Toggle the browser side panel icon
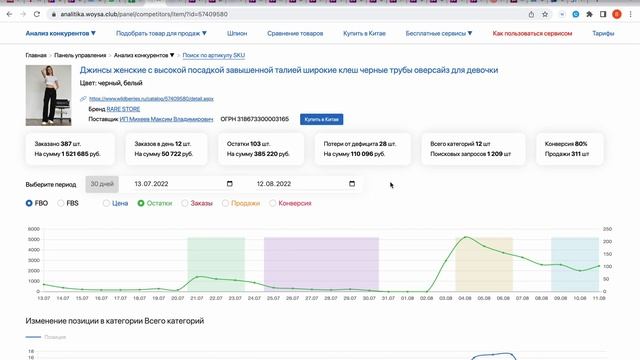The width and height of the screenshot is (640, 360). (603, 14)
